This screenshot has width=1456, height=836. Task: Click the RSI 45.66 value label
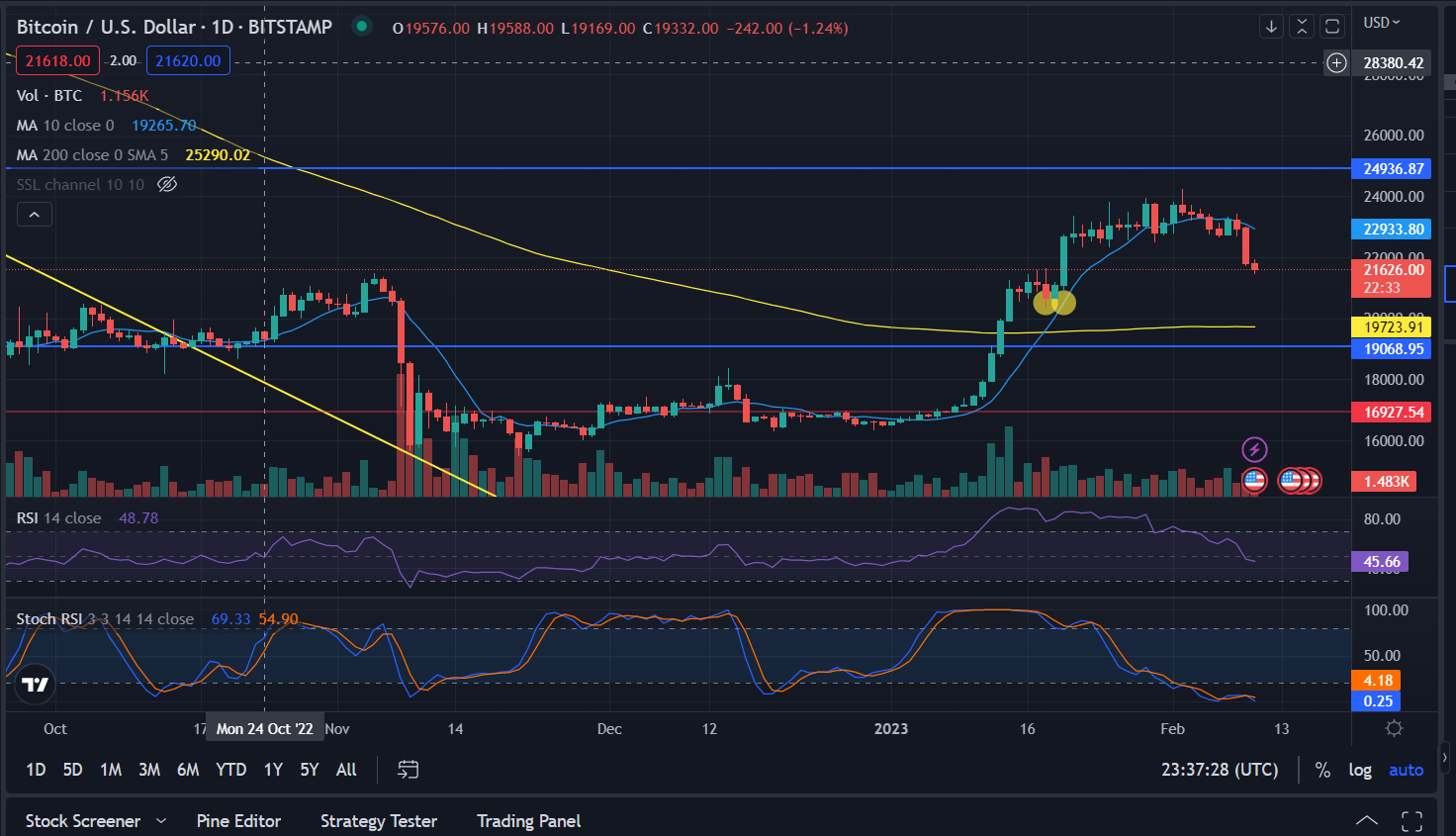[1380, 562]
